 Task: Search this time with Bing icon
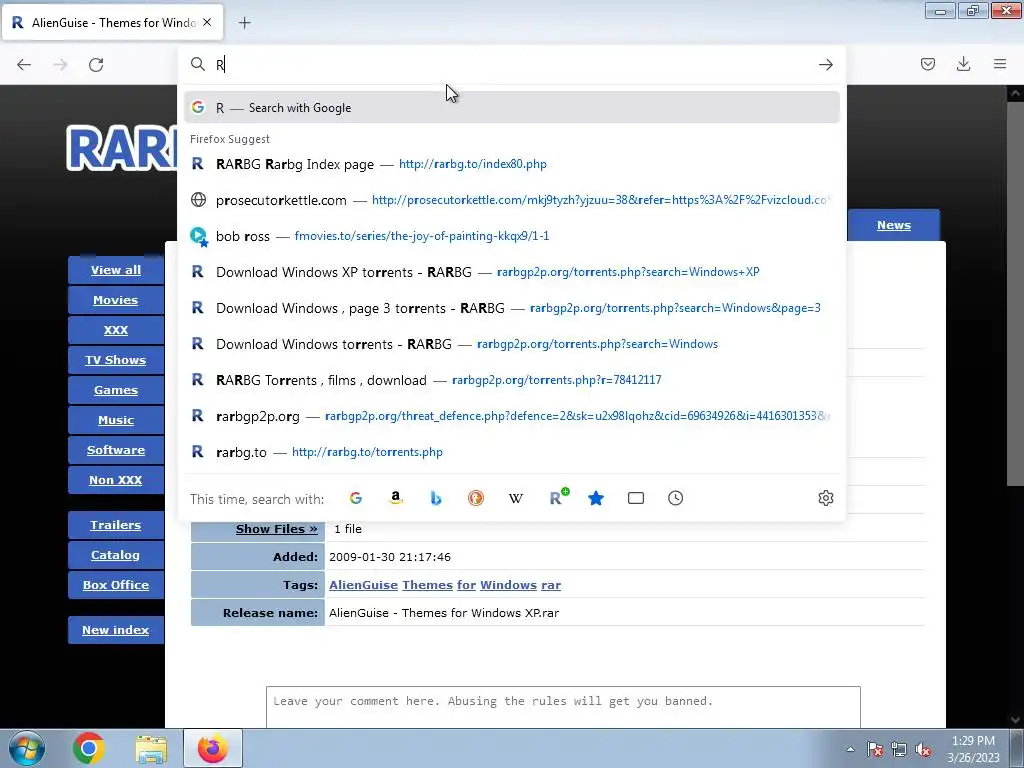[436, 498]
